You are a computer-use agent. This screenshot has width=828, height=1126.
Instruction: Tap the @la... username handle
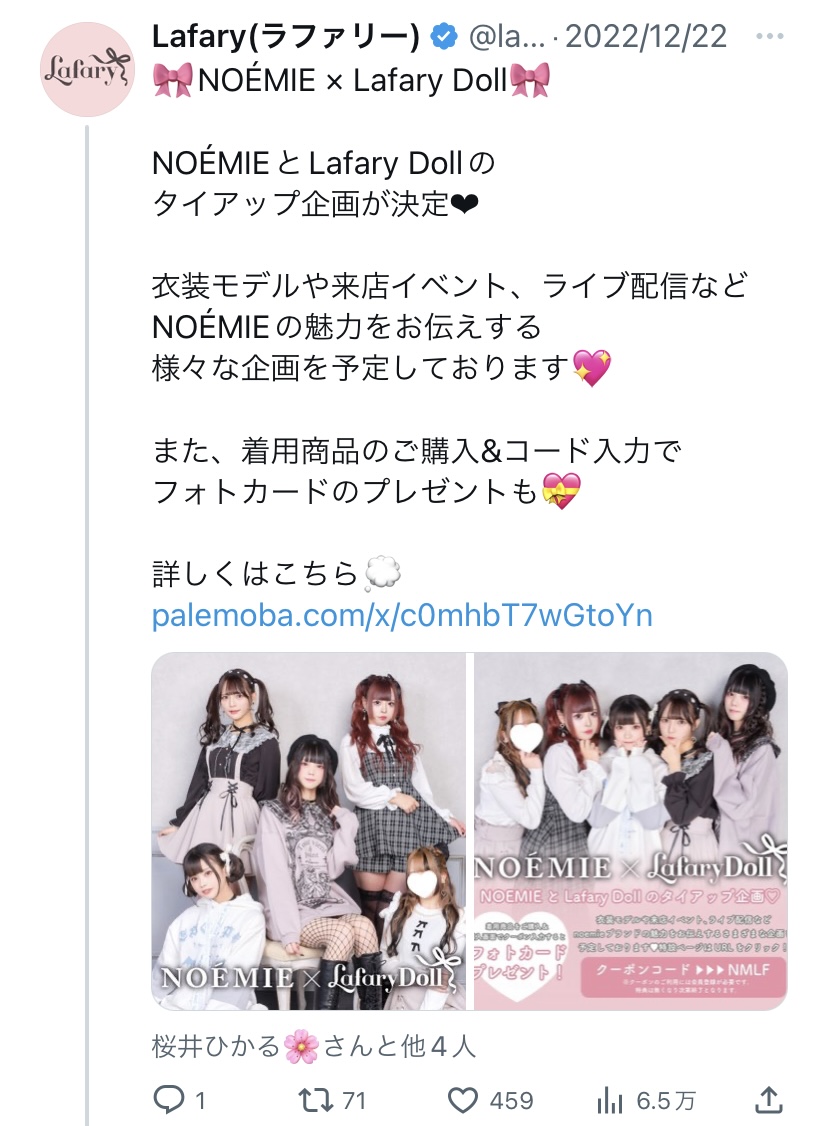(x=506, y=37)
